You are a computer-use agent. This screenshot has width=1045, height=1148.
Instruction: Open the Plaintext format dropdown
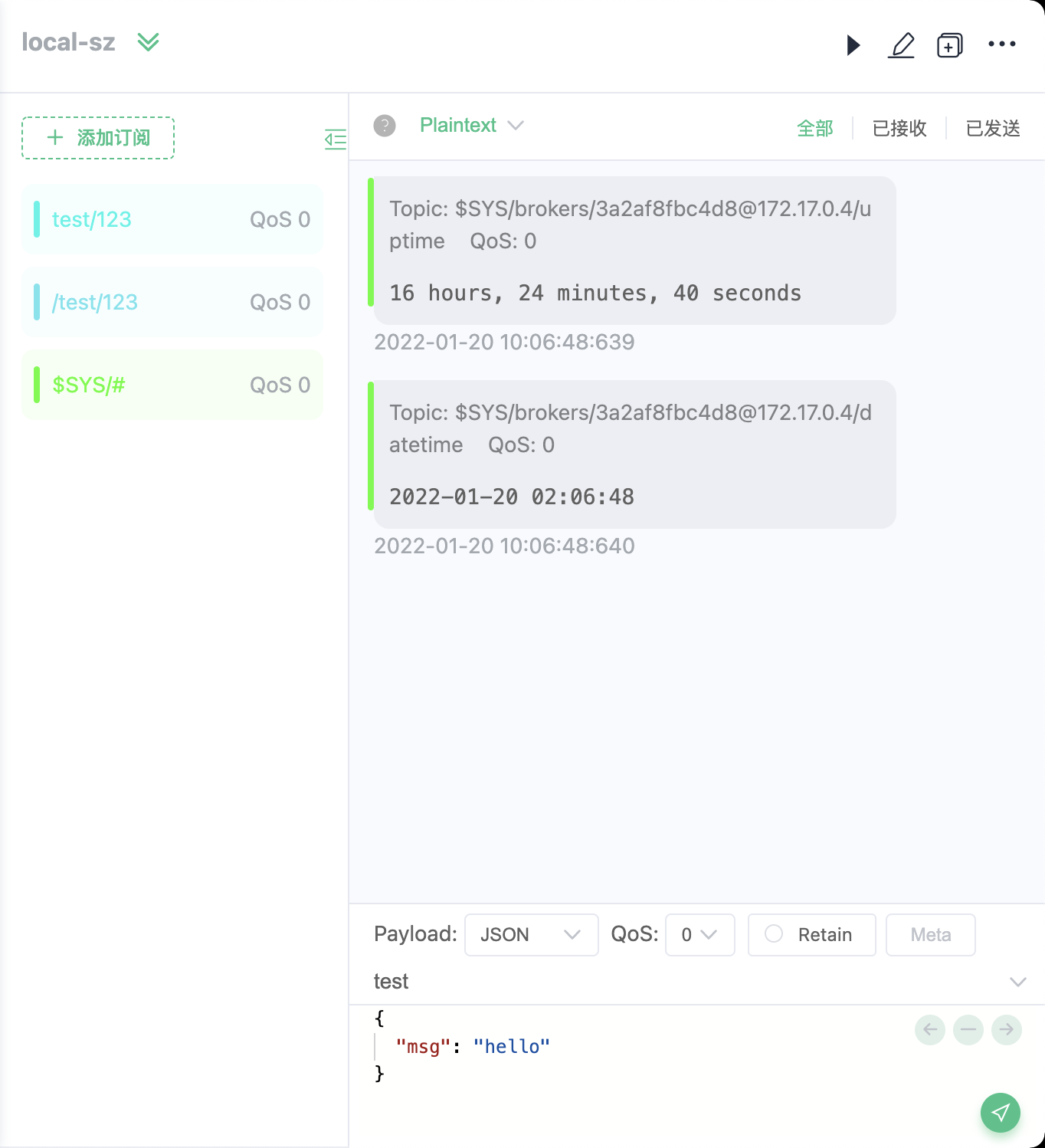(x=471, y=125)
